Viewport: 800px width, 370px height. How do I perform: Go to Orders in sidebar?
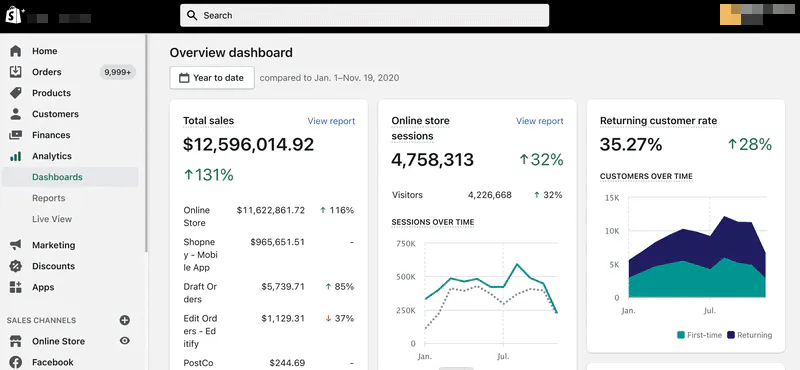pos(46,72)
